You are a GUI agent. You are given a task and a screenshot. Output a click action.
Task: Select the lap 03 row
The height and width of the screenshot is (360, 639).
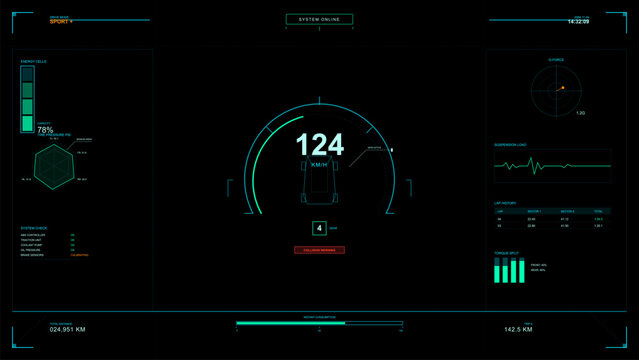tap(553, 225)
